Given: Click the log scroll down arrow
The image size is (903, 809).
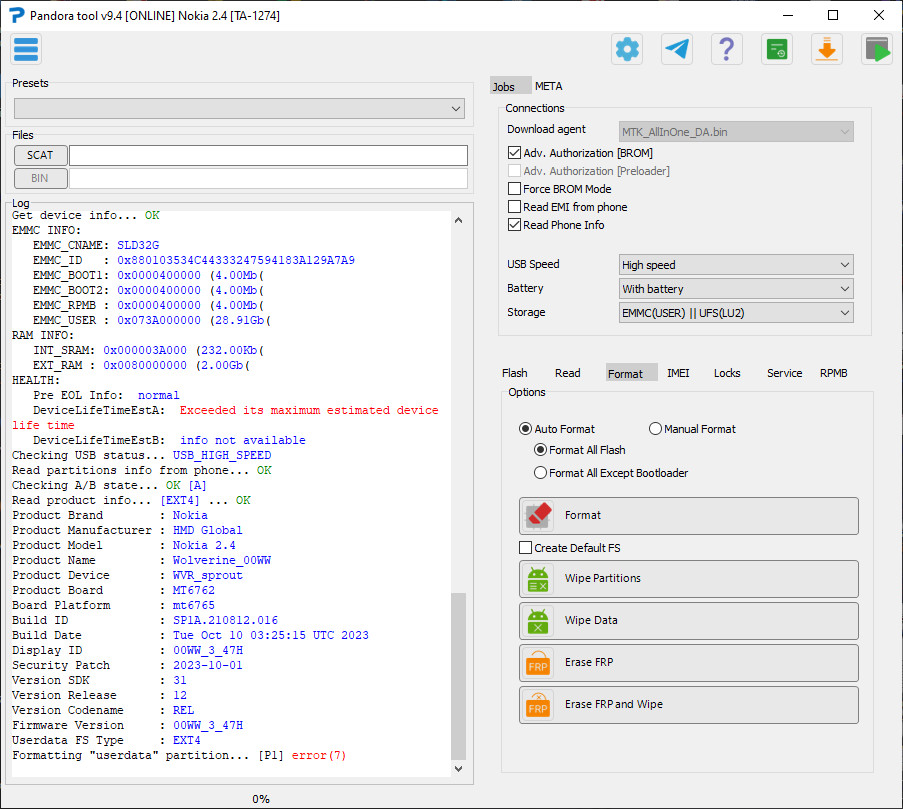Looking at the screenshot, I should click(x=458, y=769).
